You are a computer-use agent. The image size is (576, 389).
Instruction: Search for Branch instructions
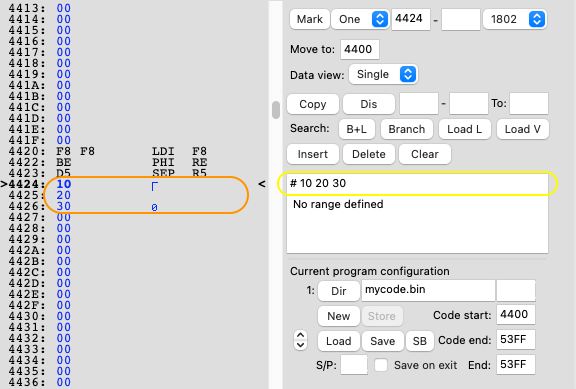point(407,129)
